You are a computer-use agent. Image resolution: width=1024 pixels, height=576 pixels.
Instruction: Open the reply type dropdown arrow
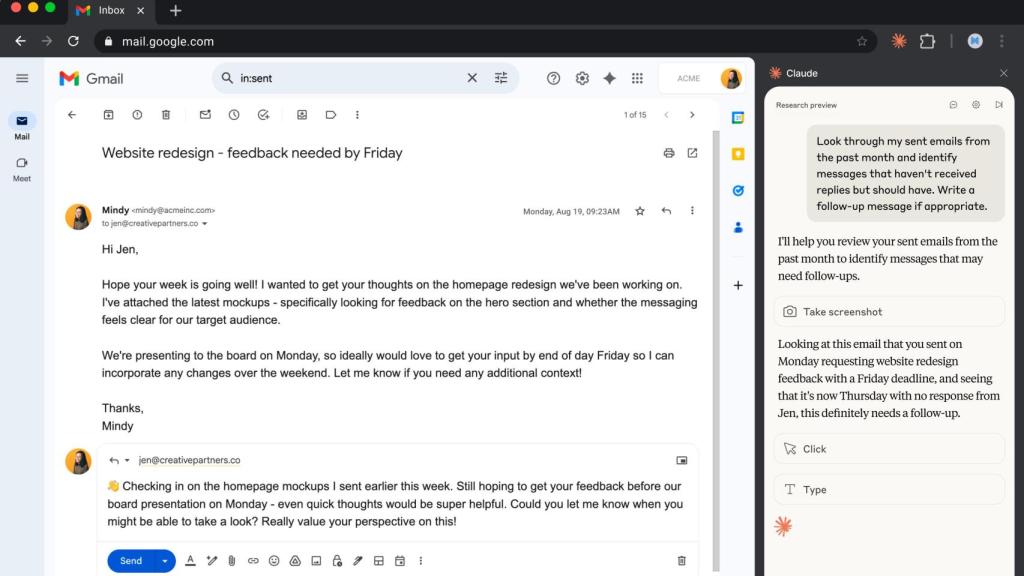(x=127, y=461)
